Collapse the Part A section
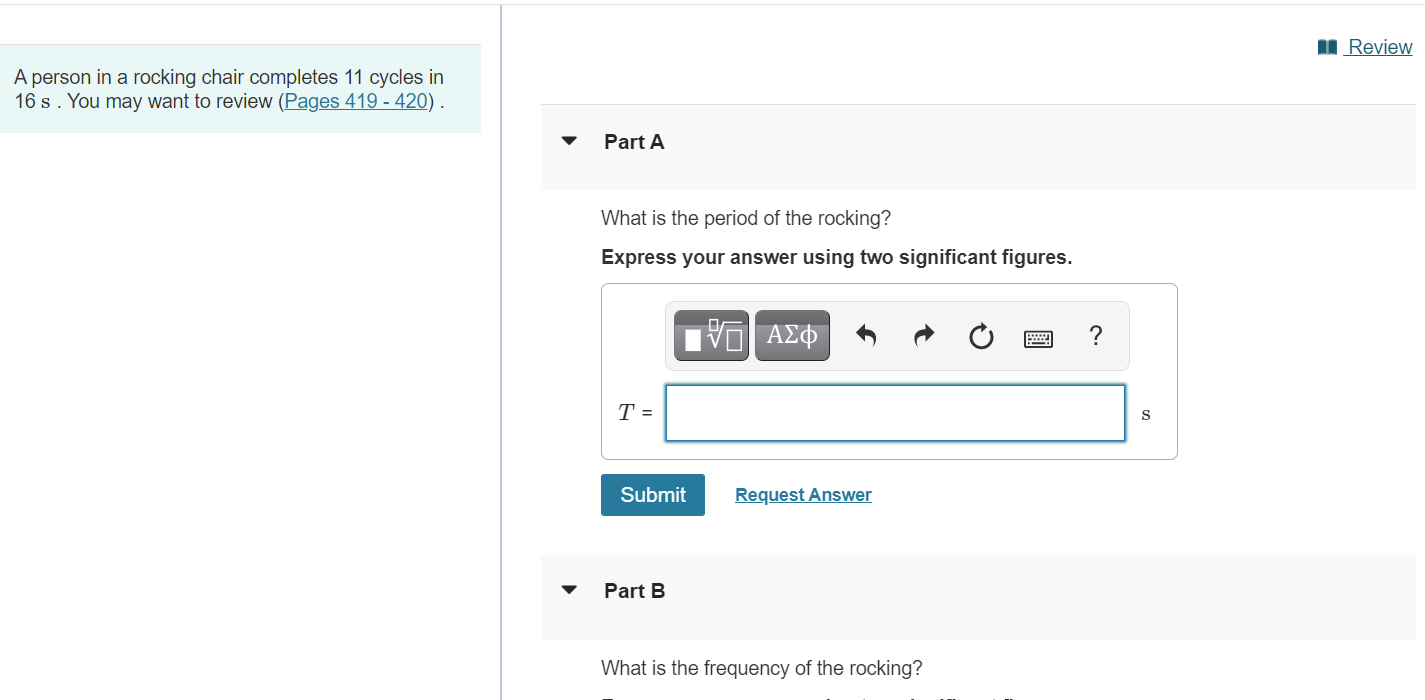The width and height of the screenshot is (1425, 700). pyautogui.click(x=569, y=142)
